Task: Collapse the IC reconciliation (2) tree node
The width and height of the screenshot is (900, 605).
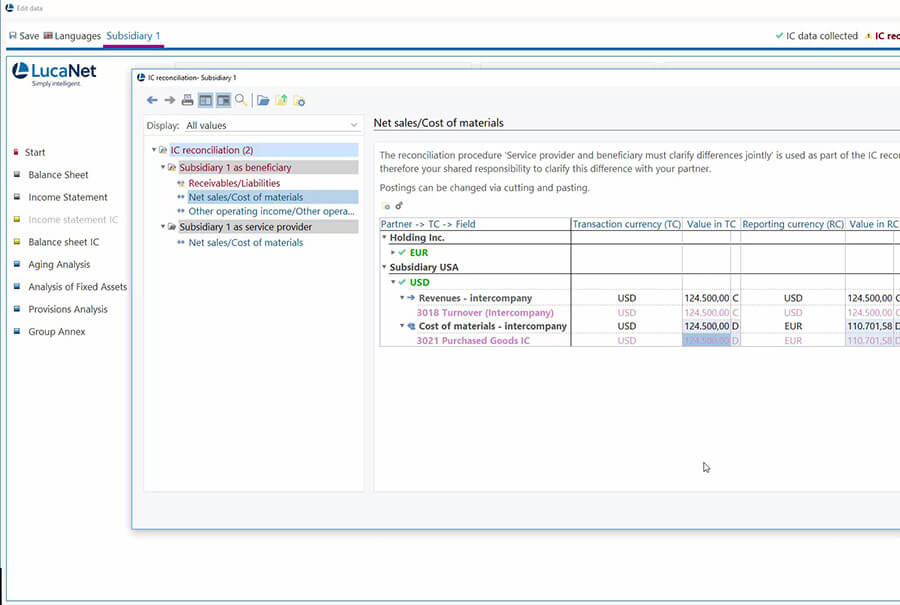Action: coord(154,150)
